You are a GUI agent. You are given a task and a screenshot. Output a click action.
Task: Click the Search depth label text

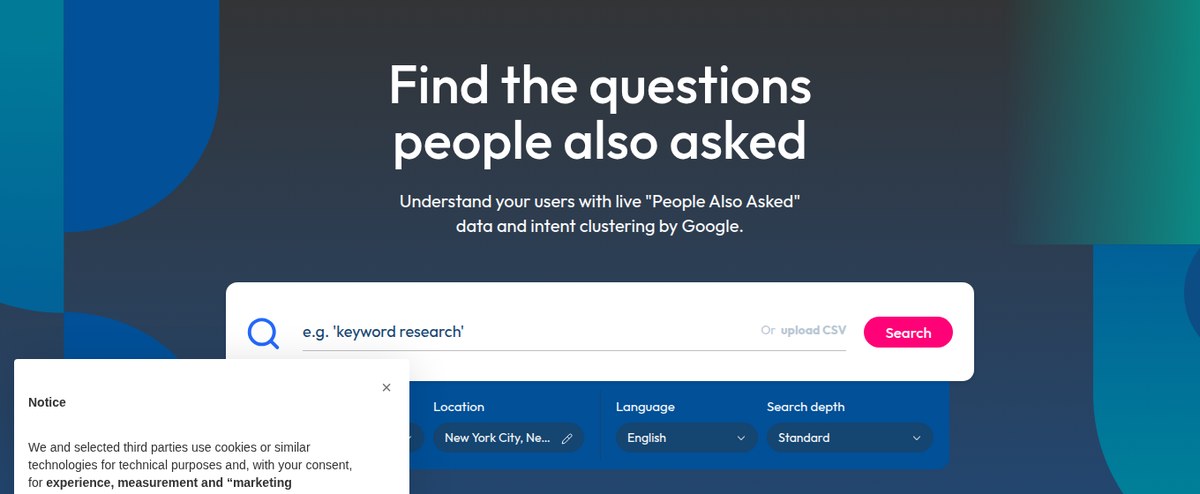[806, 407]
